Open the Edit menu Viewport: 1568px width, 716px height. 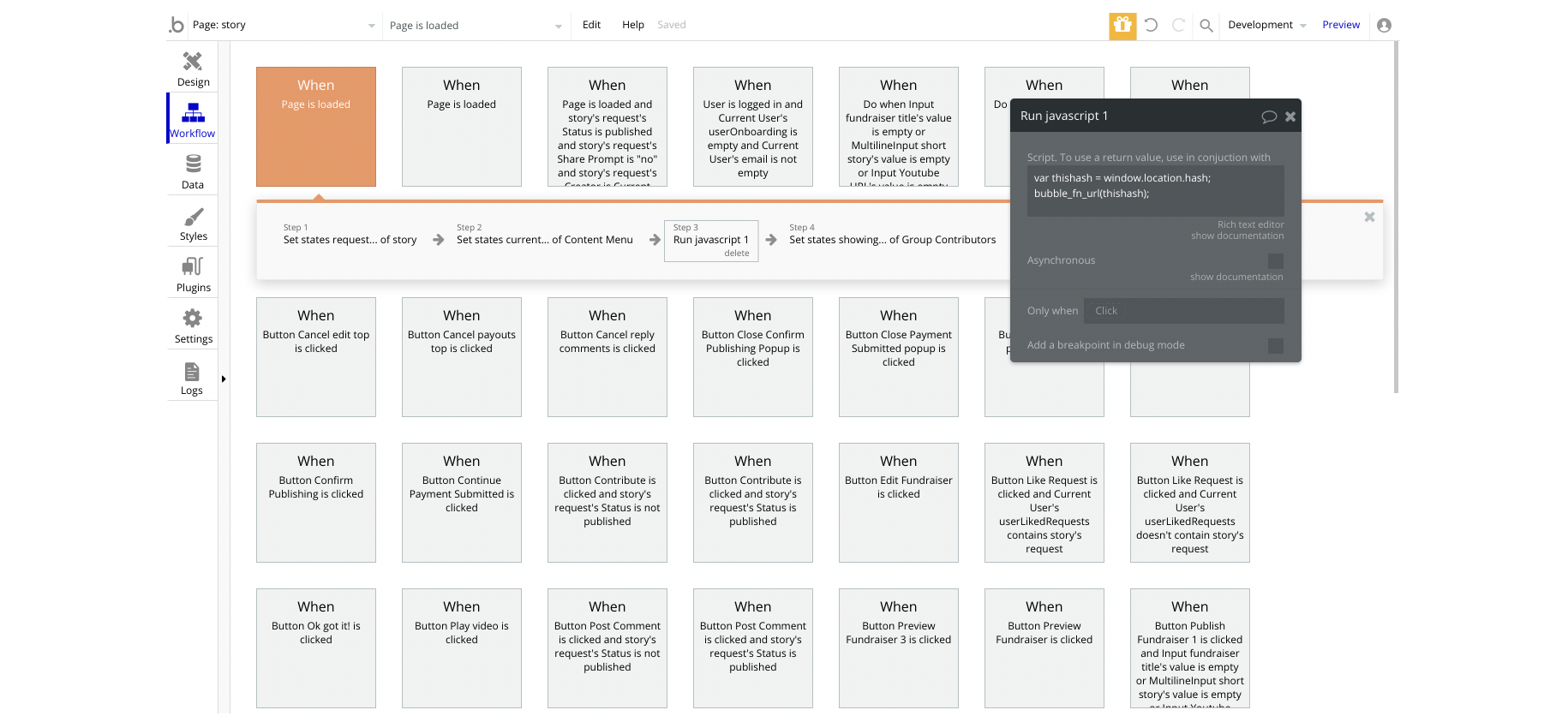point(591,25)
